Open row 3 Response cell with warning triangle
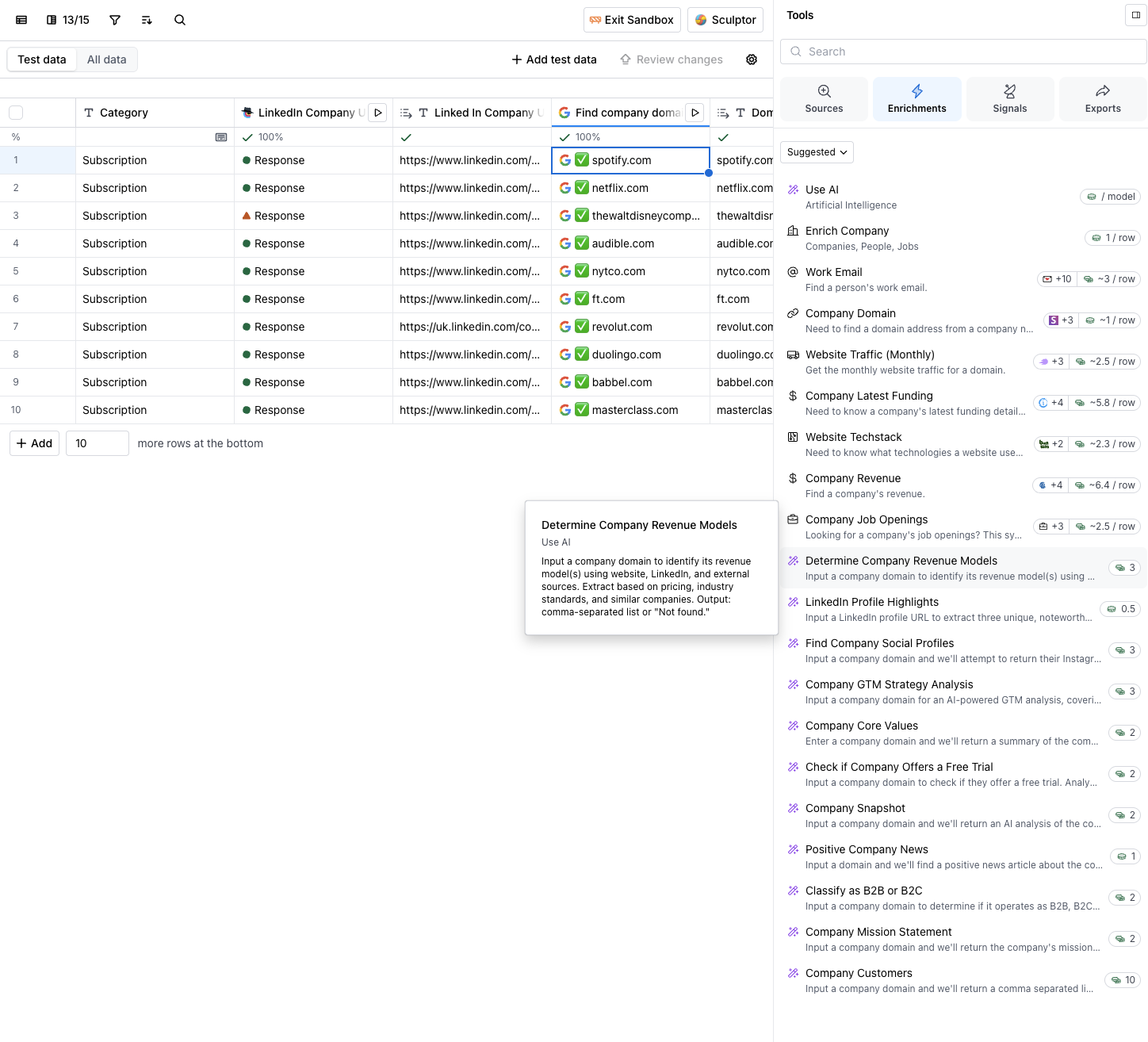The image size is (1148, 1042). click(x=314, y=216)
